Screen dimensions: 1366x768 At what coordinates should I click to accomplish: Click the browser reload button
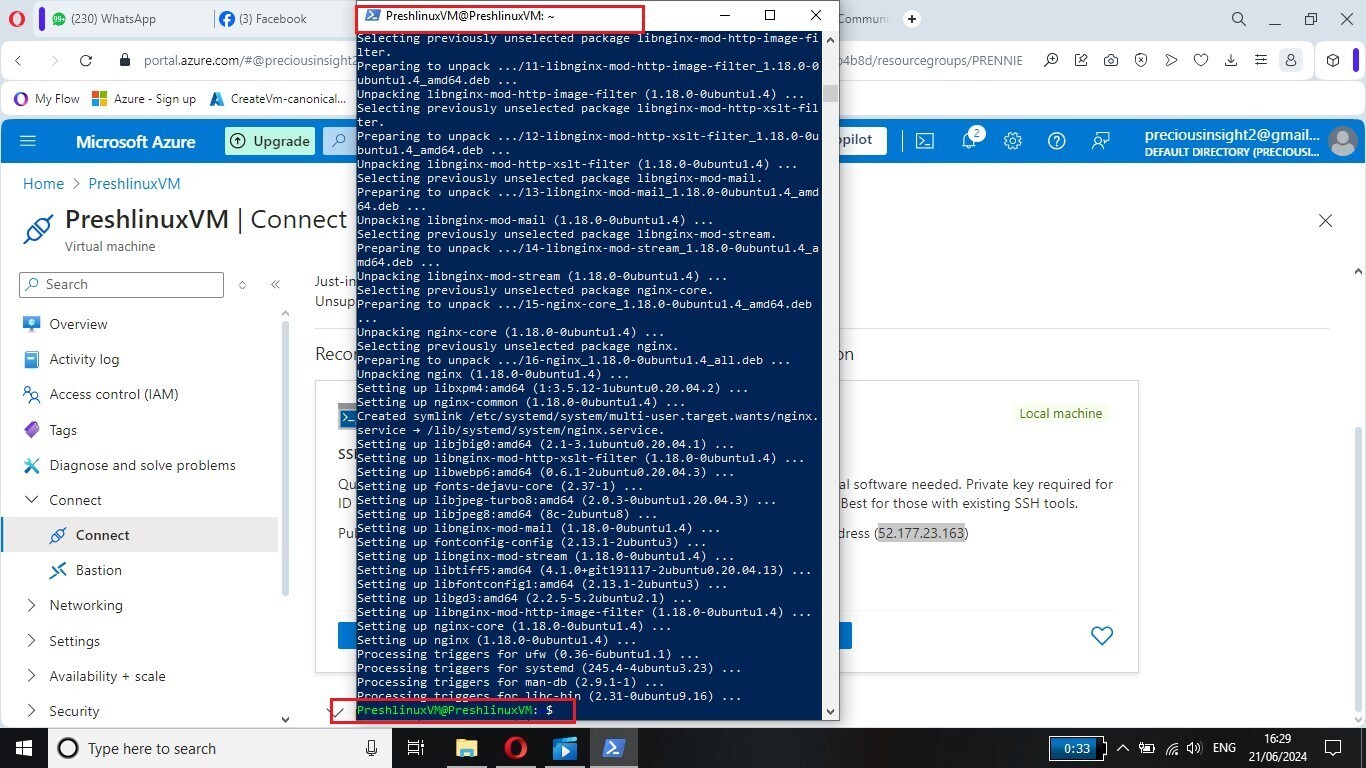click(x=86, y=60)
